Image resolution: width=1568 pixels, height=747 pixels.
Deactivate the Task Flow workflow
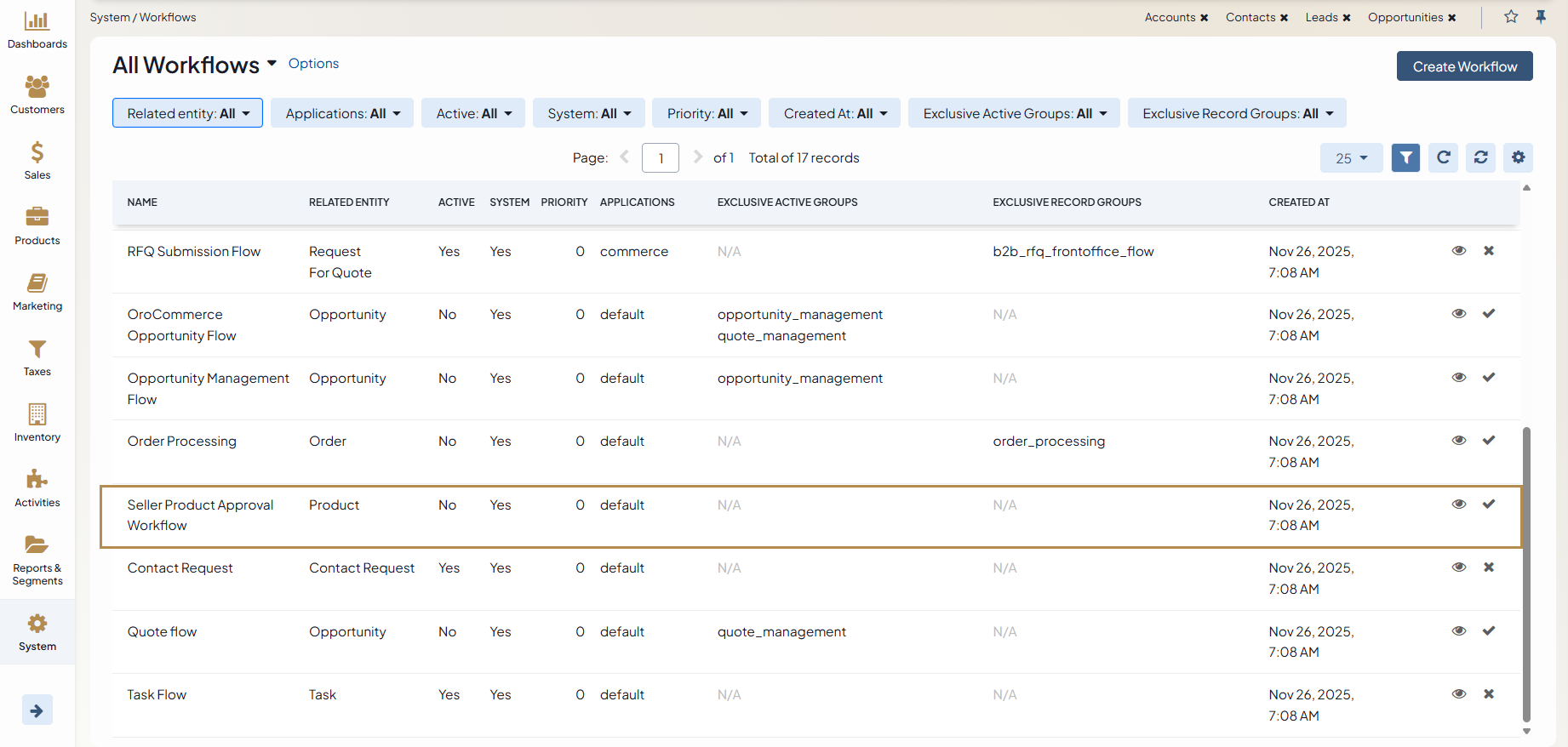click(x=1489, y=694)
